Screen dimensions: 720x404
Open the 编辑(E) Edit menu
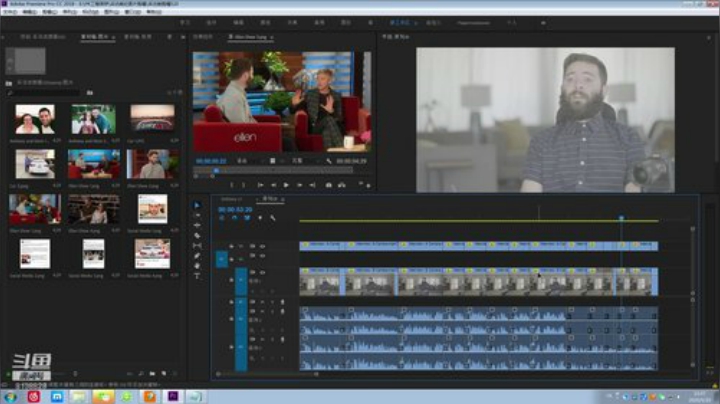29,12
